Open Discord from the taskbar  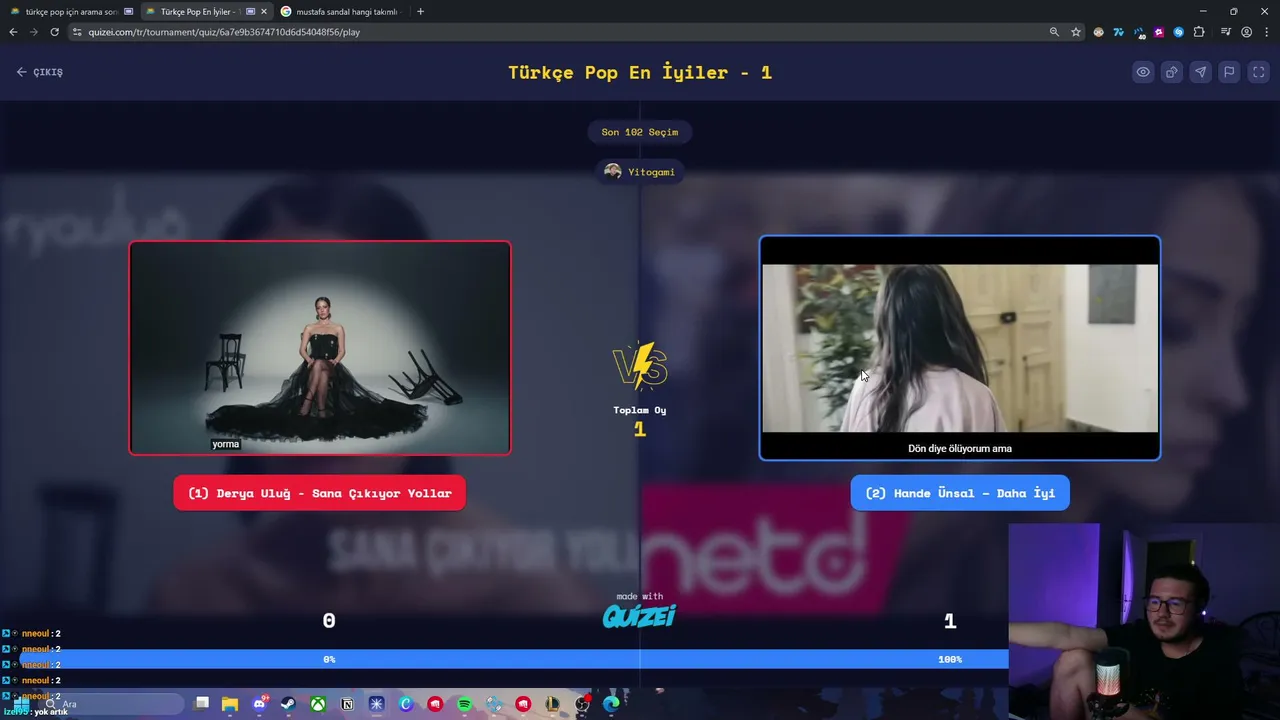click(x=260, y=704)
